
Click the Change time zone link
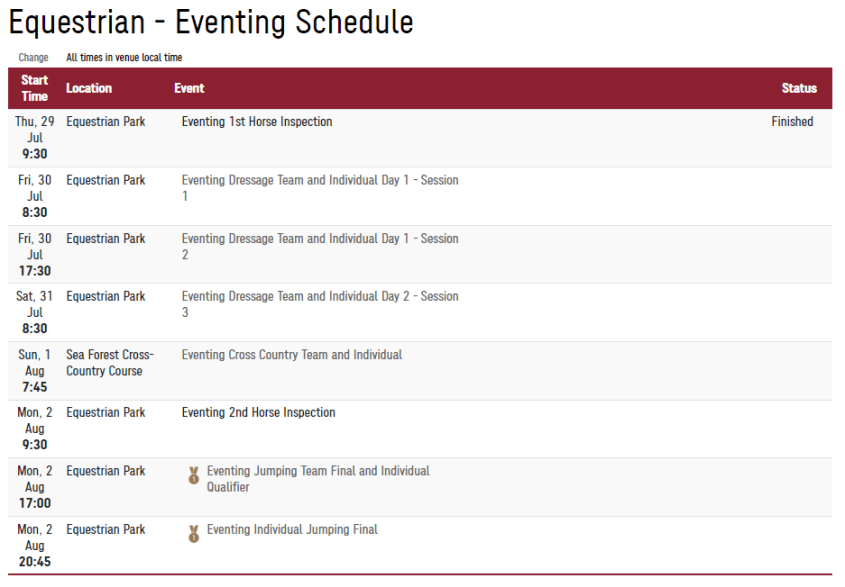[x=33, y=58]
